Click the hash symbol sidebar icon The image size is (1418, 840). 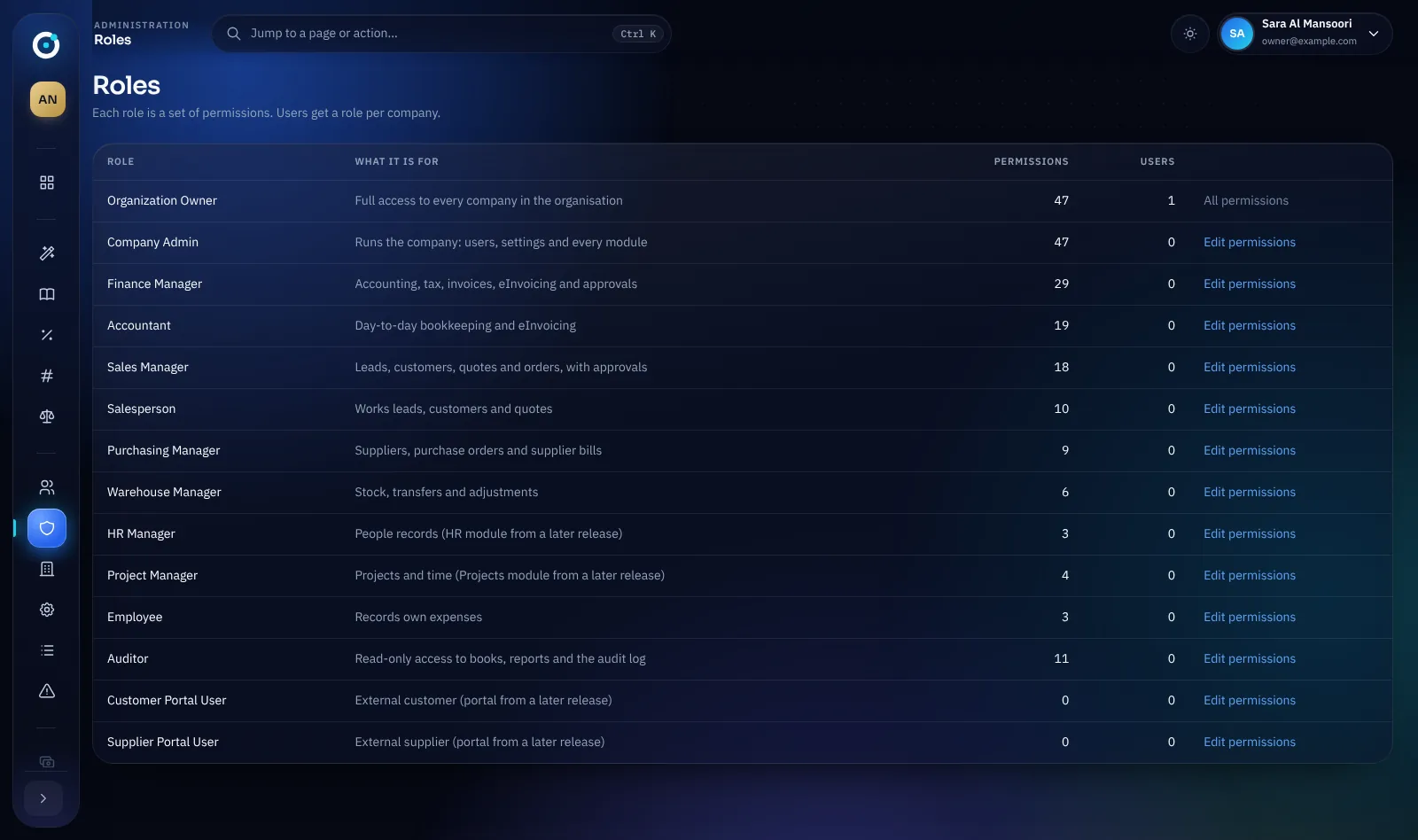tap(47, 376)
